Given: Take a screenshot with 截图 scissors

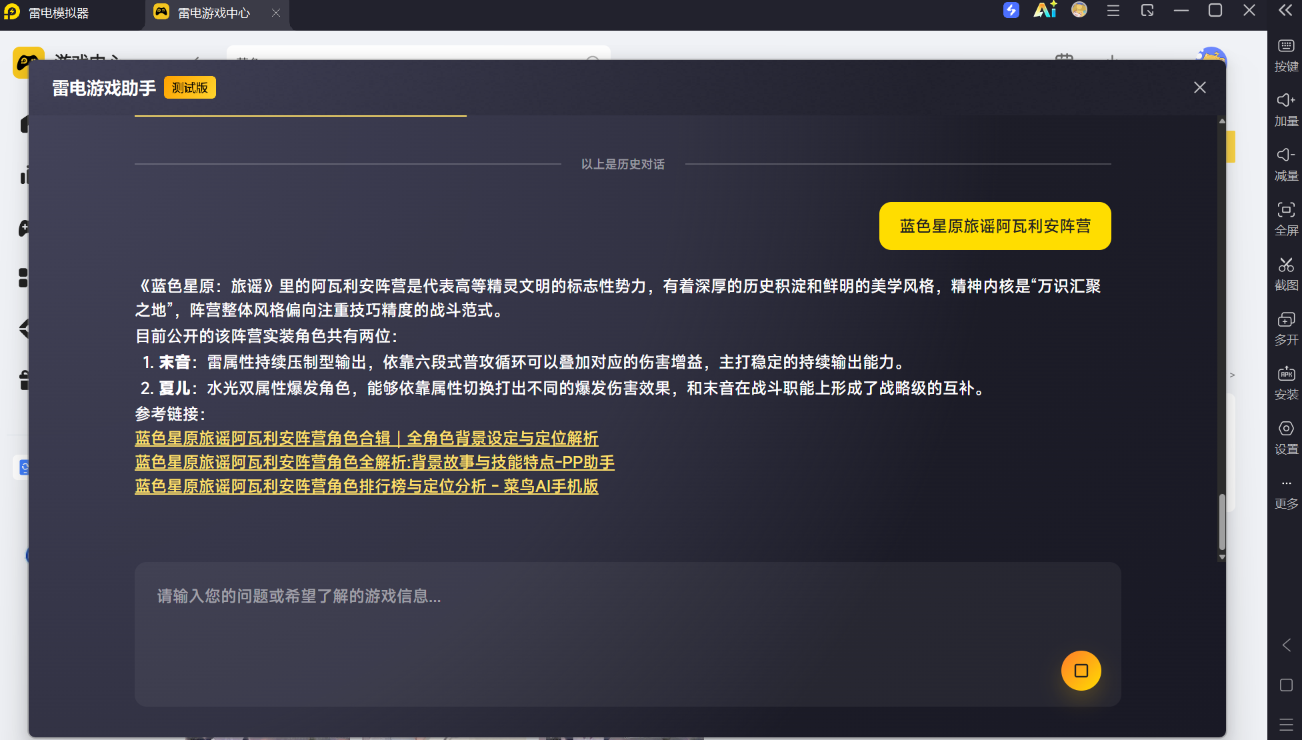Looking at the screenshot, I should pos(1286,274).
